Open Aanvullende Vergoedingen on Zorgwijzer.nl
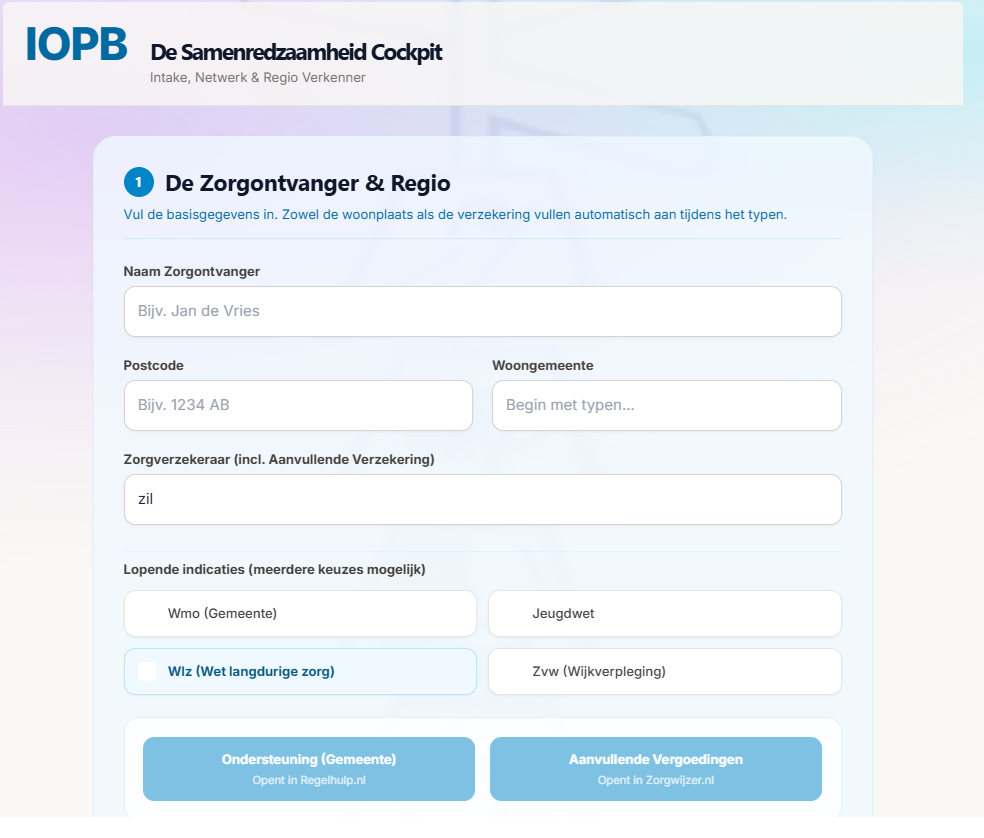Image resolution: width=984 pixels, height=838 pixels. [x=656, y=769]
